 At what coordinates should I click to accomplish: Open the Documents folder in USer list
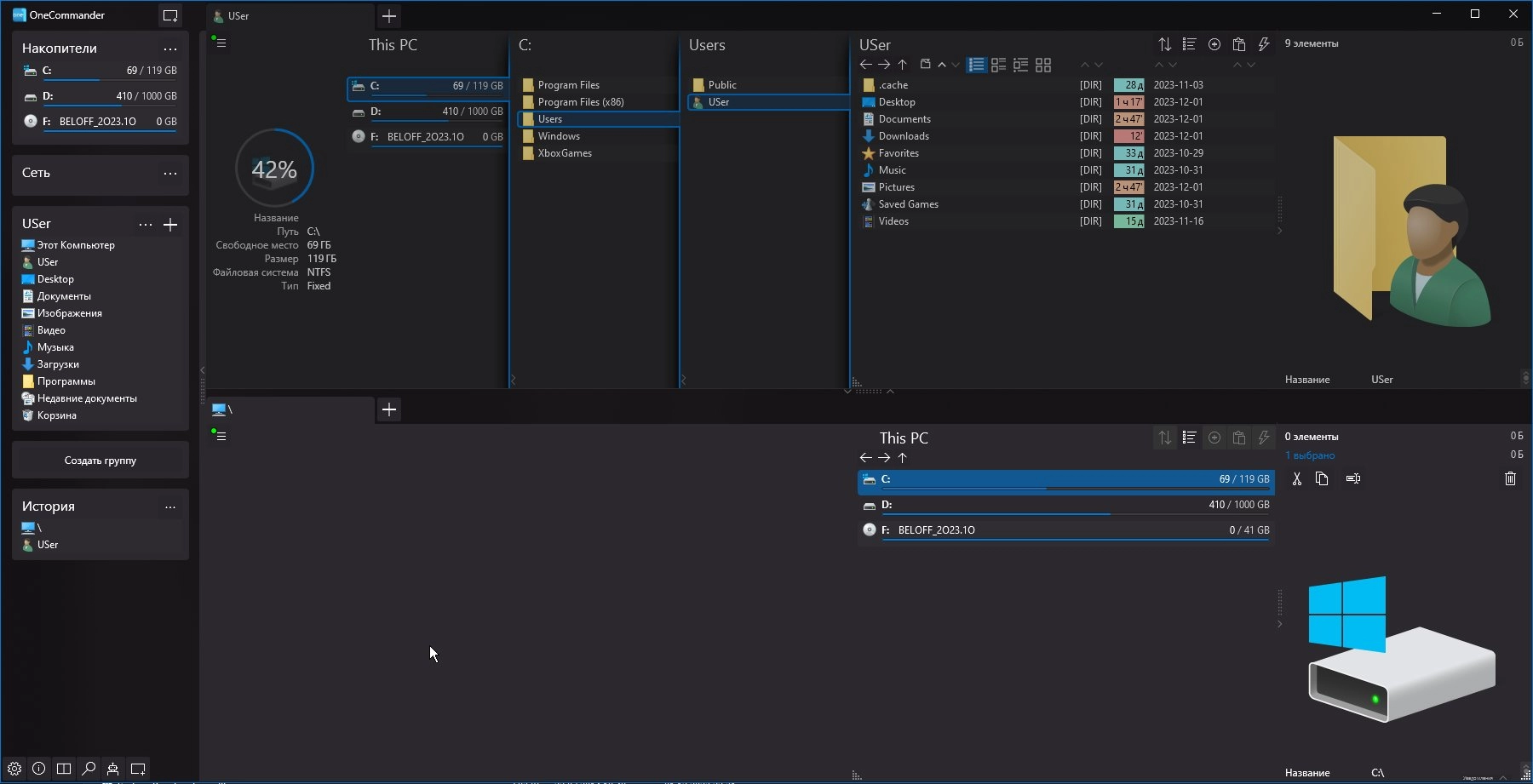(x=904, y=119)
